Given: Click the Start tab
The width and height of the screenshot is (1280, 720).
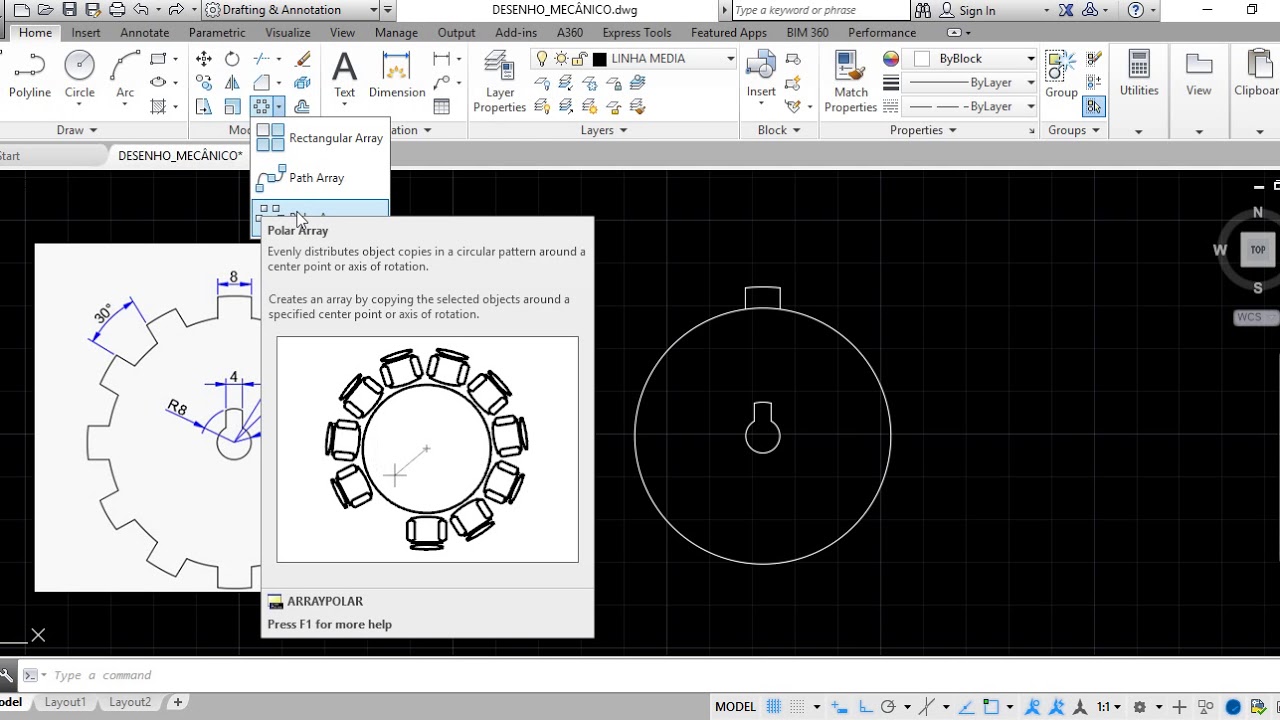Looking at the screenshot, I should [x=10, y=155].
